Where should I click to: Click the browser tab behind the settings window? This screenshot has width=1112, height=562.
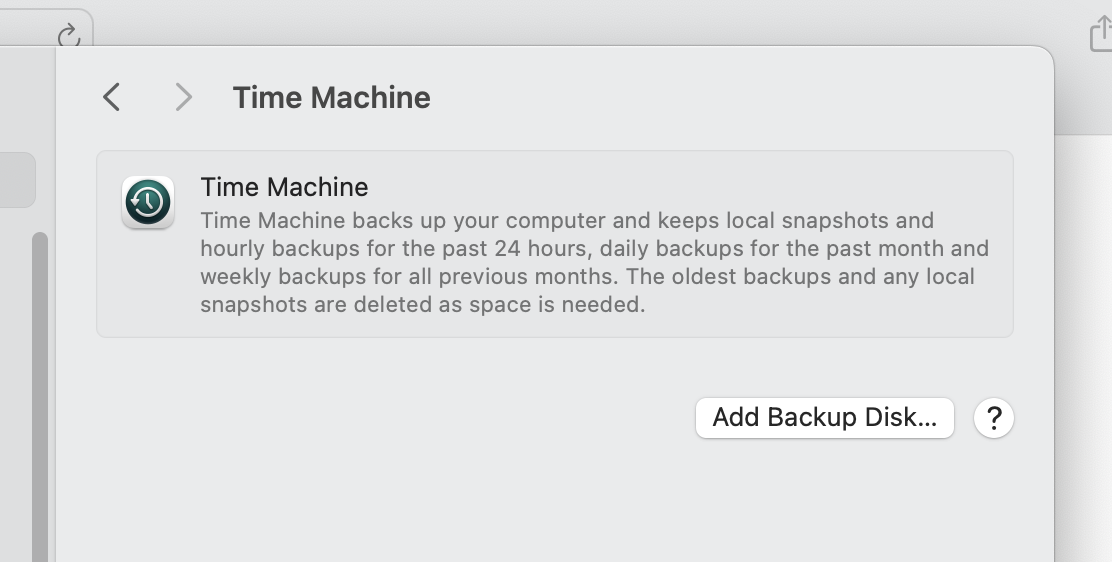click(x=46, y=27)
